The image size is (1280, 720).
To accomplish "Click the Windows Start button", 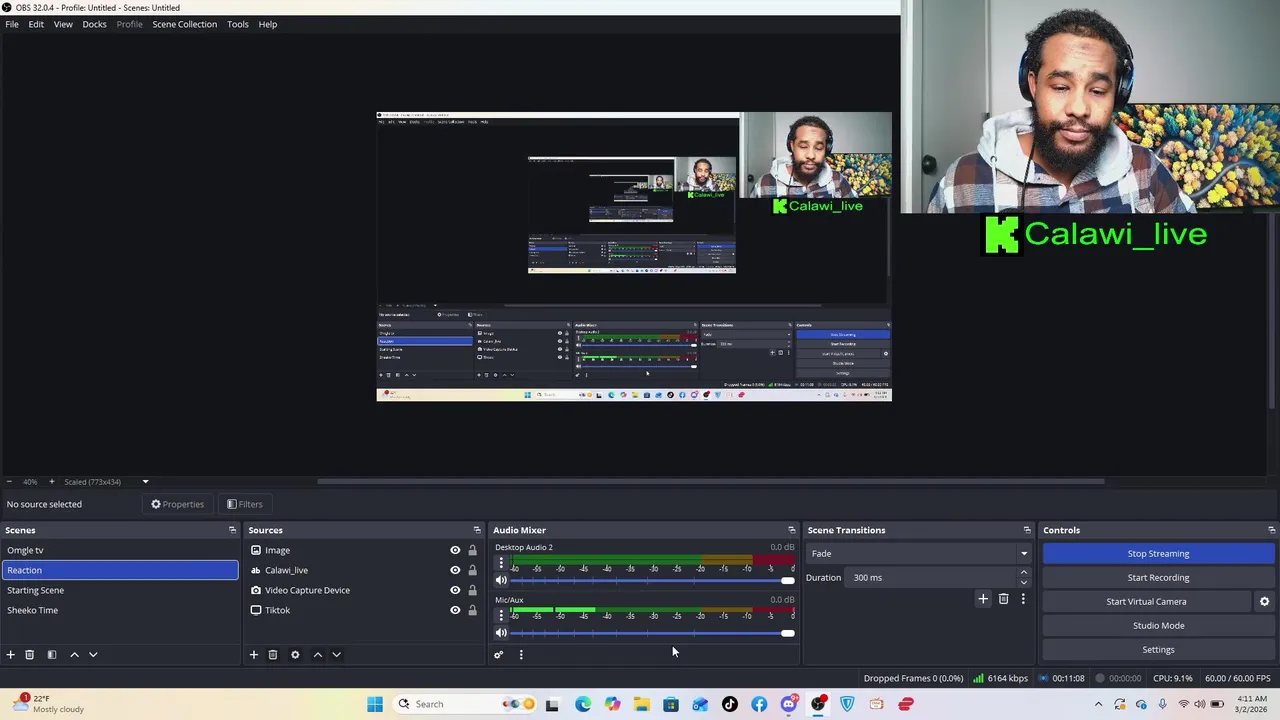I will tap(375, 704).
